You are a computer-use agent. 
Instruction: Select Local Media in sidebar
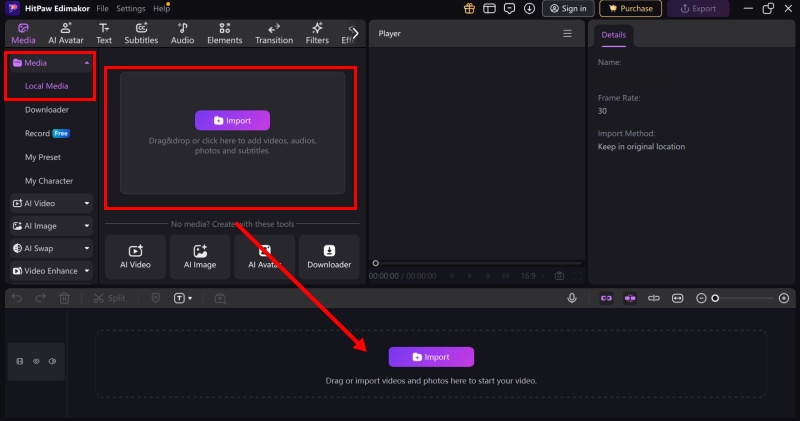click(x=46, y=86)
